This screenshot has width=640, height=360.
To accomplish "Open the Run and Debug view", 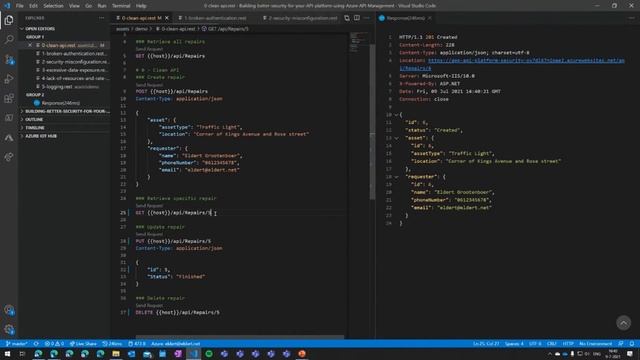I will [x=9, y=79].
